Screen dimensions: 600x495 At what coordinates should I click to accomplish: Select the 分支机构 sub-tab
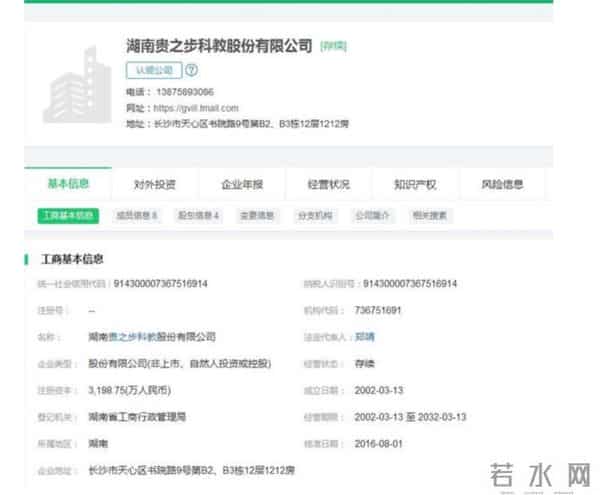click(315, 216)
